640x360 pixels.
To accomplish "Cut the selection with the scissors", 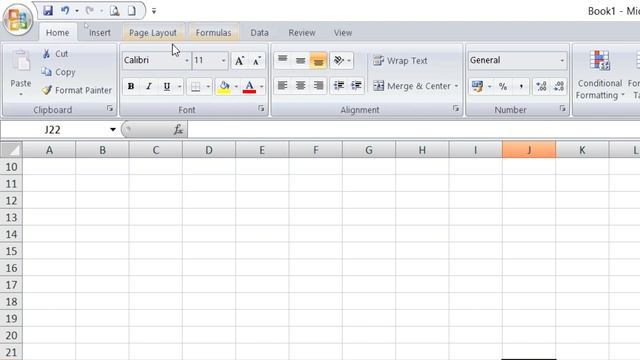I will click(x=55, y=54).
